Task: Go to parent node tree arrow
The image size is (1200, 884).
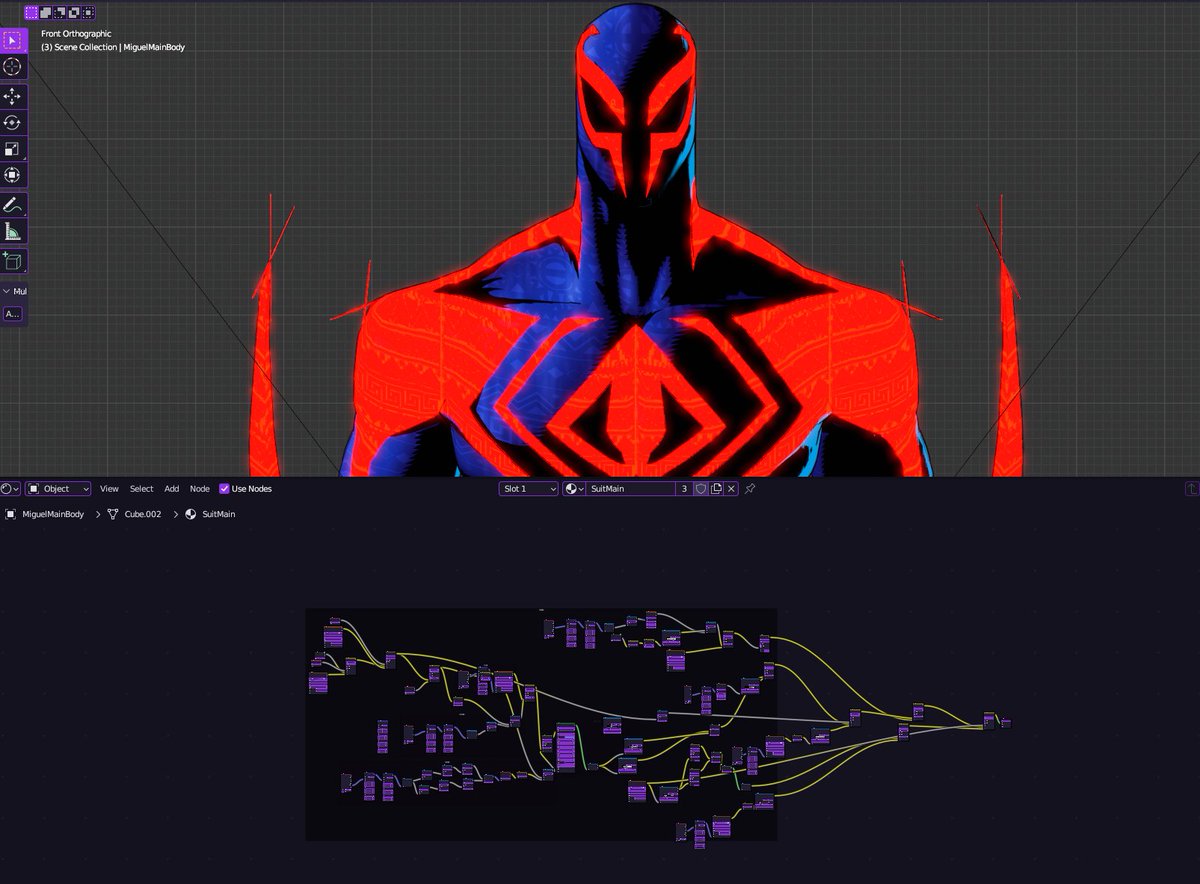Action: pos(1192,489)
